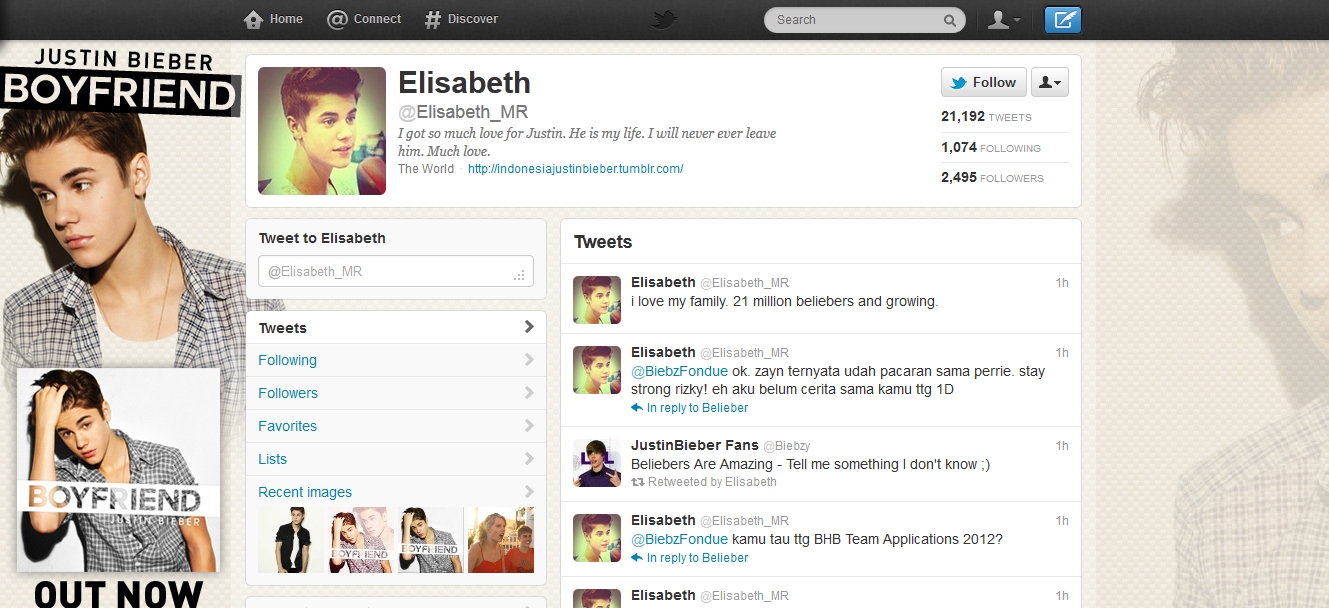1329x608 pixels.
Task: Open the 21,192 tweets count
Action: point(986,117)
